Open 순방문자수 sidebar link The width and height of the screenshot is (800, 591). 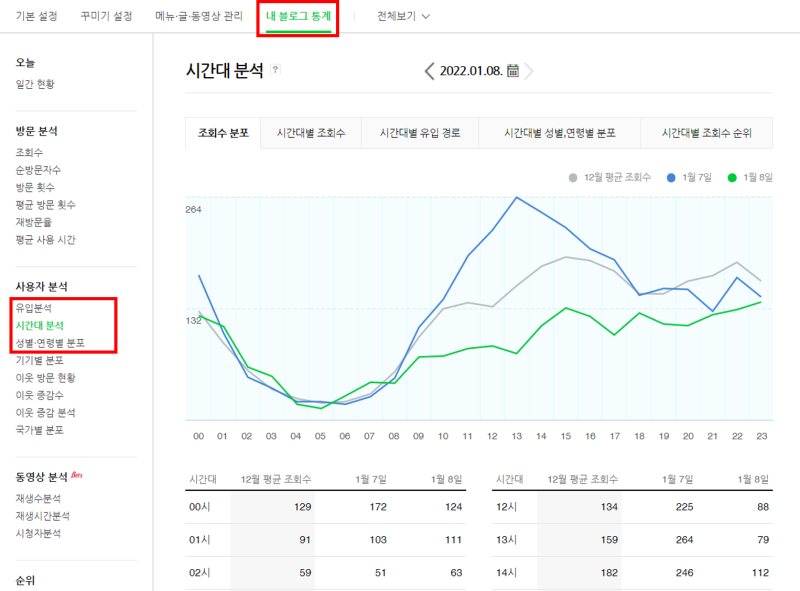pos(38,169)
